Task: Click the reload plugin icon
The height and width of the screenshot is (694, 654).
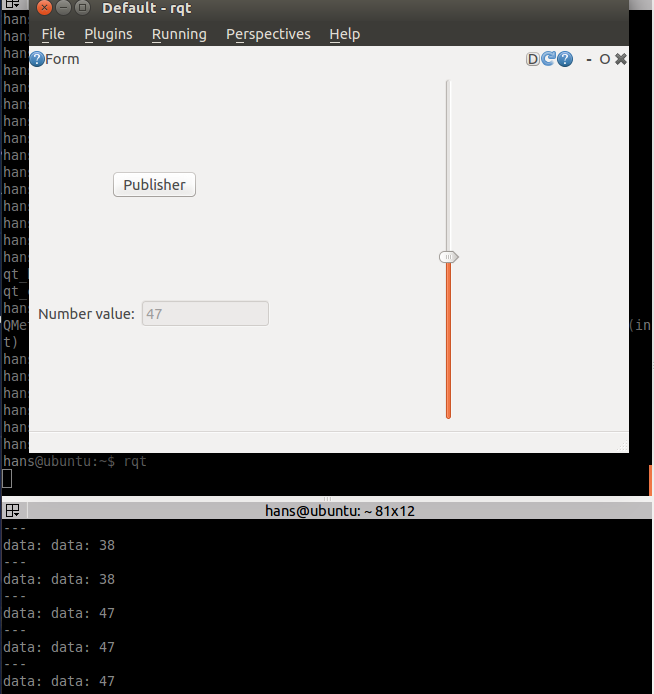Action: click(x=549, y=58)
